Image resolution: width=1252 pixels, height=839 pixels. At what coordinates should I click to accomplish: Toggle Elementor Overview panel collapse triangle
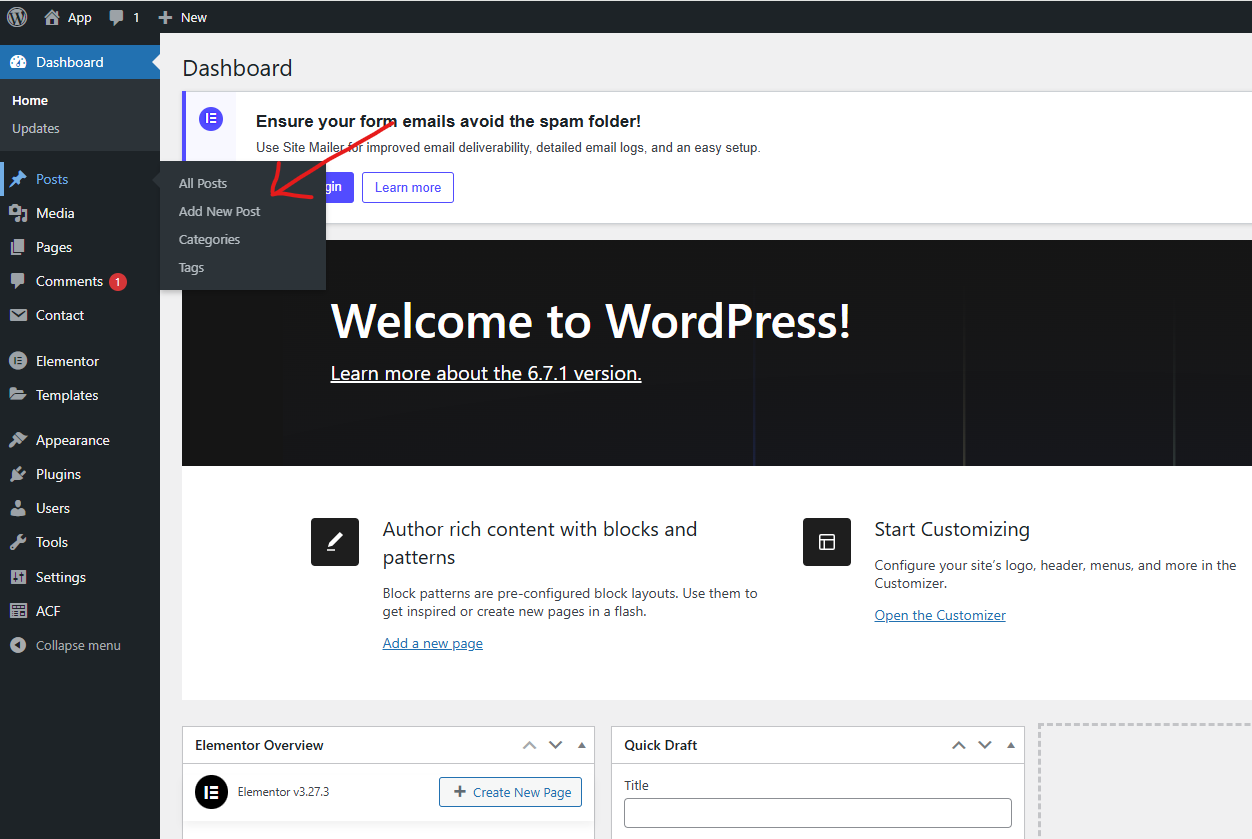[582, 745]
